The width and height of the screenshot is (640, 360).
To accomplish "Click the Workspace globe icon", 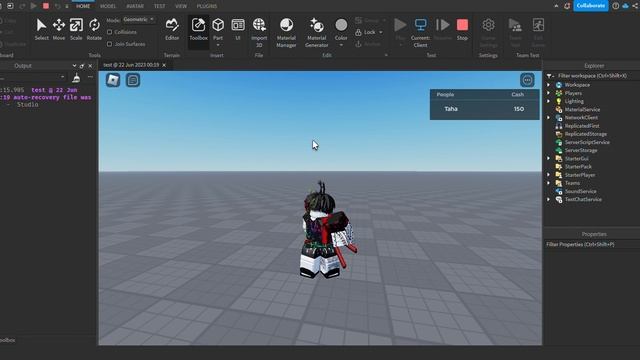I will pos(559,85).
